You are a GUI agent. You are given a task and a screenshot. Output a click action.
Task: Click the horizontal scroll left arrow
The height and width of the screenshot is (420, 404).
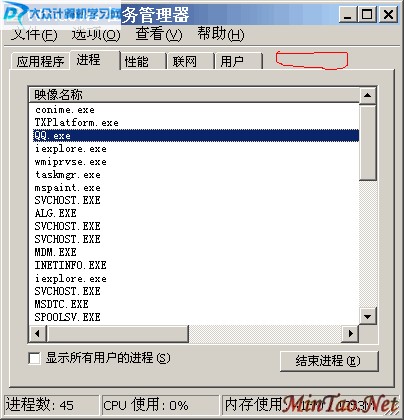pos(37,333)
